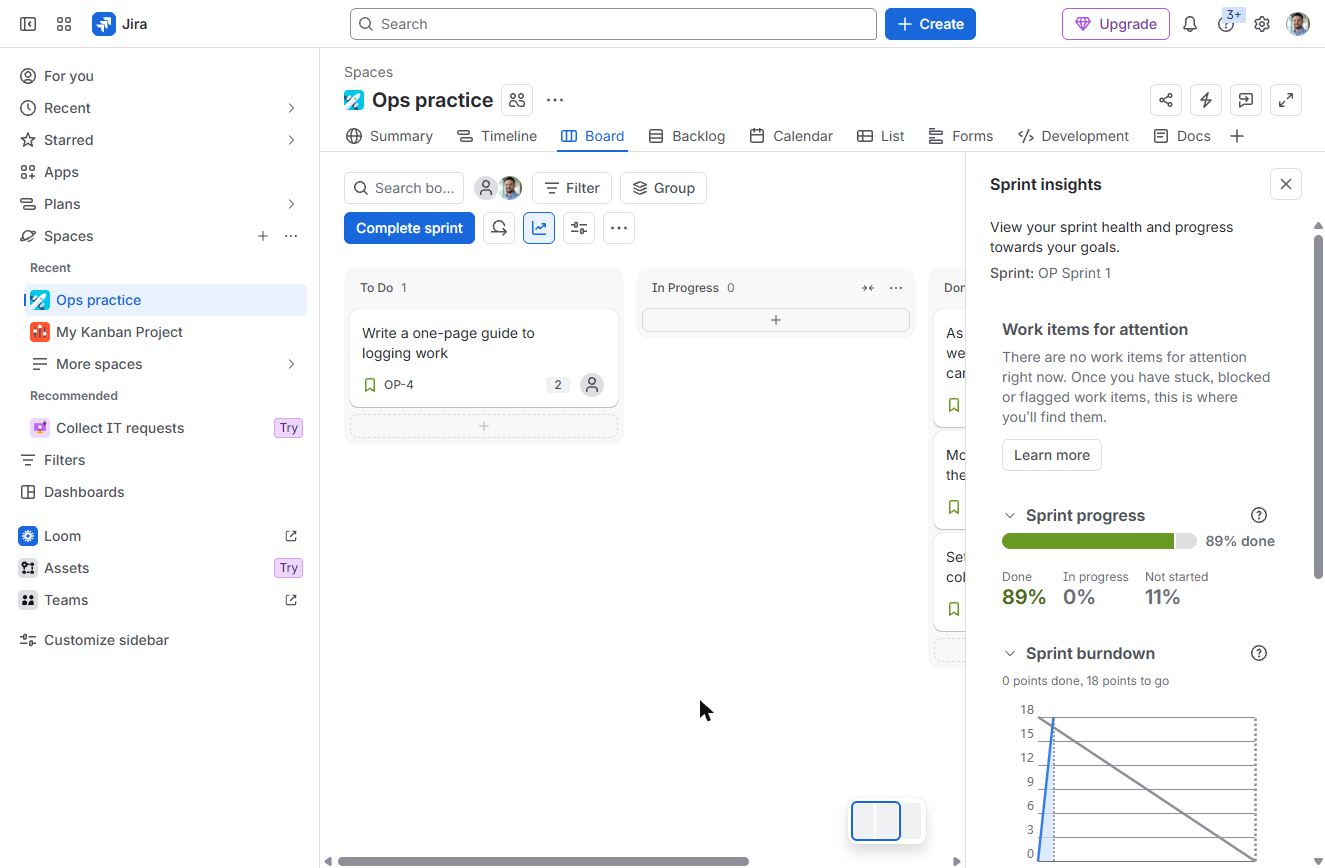
Task: Filter by unassigned avatar
Action: coord(485,188)
